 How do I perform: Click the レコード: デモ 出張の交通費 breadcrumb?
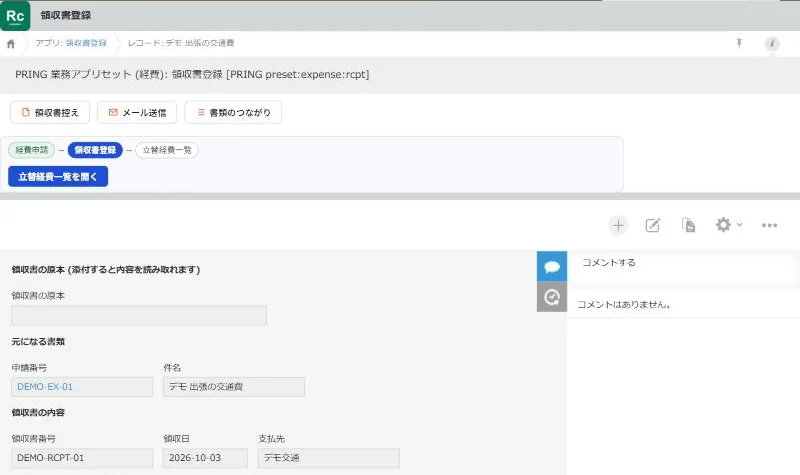point(181,43)
